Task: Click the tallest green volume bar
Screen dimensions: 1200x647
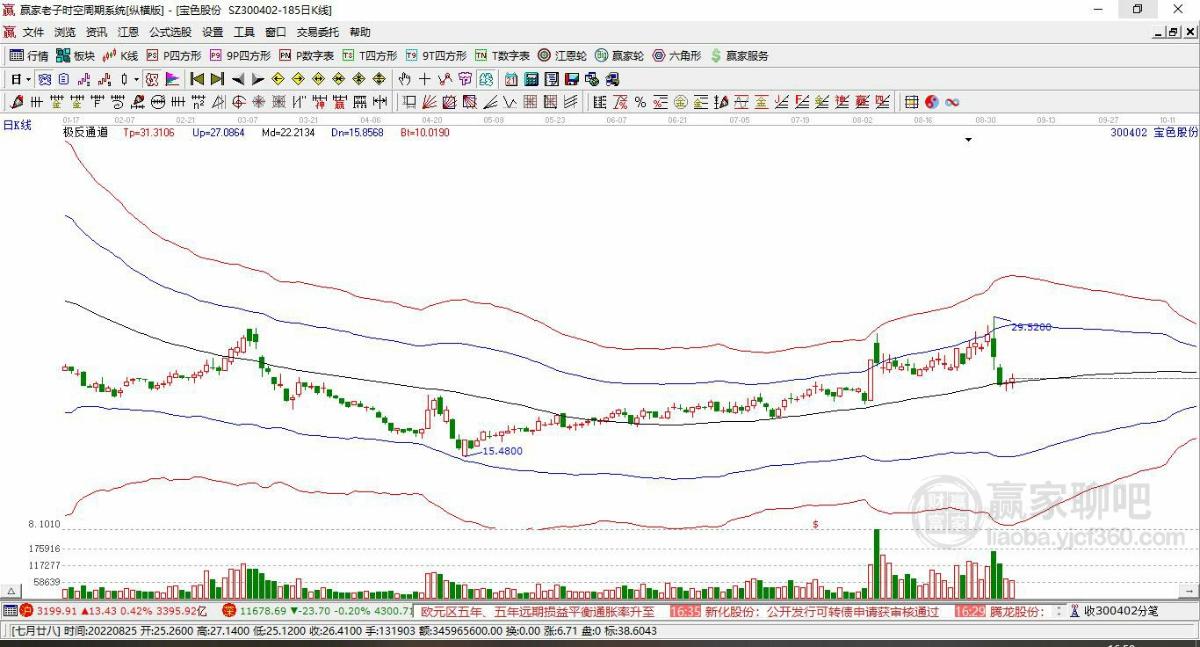Action: tap(876, 564)
